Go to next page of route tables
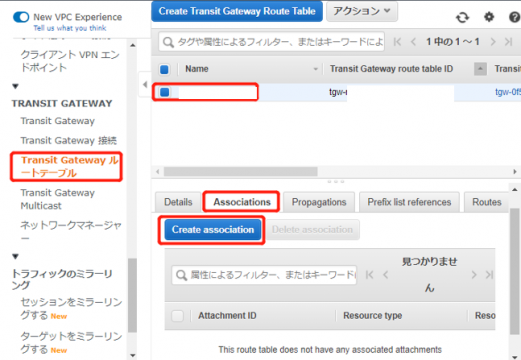 [493, 42]
